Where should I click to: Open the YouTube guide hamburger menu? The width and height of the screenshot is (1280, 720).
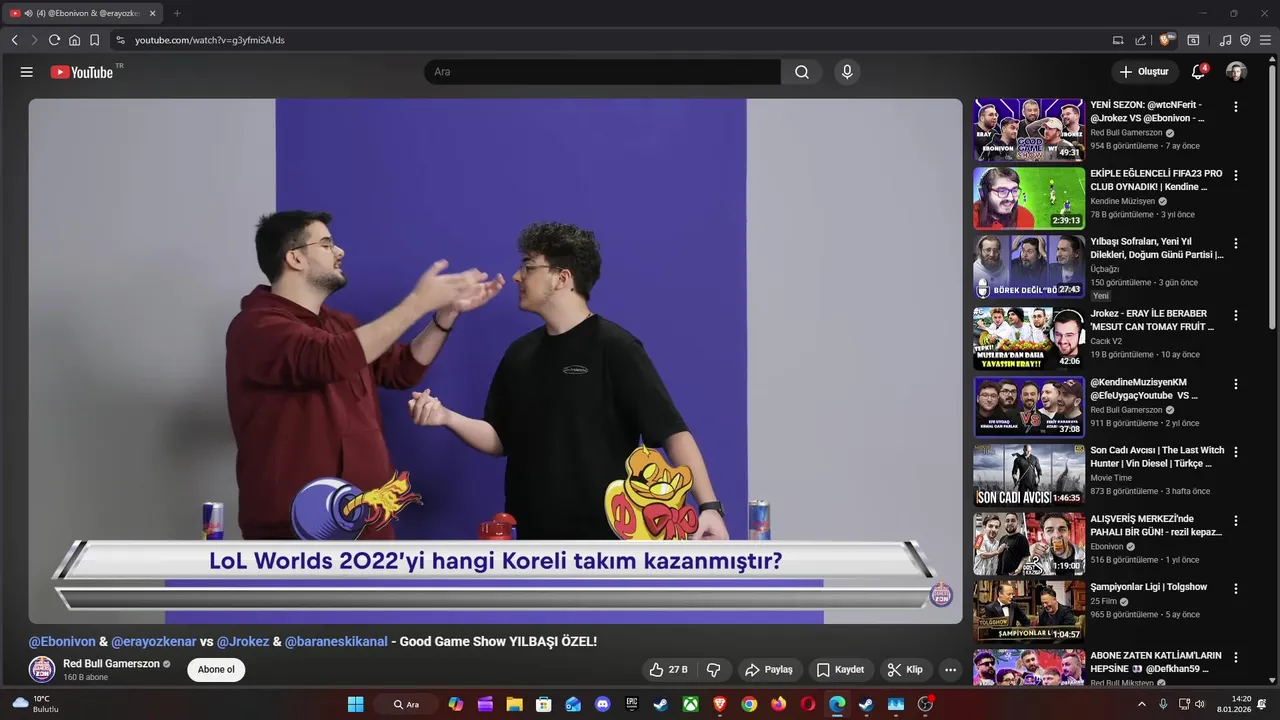pyautogui.click(x=27, y=72)
